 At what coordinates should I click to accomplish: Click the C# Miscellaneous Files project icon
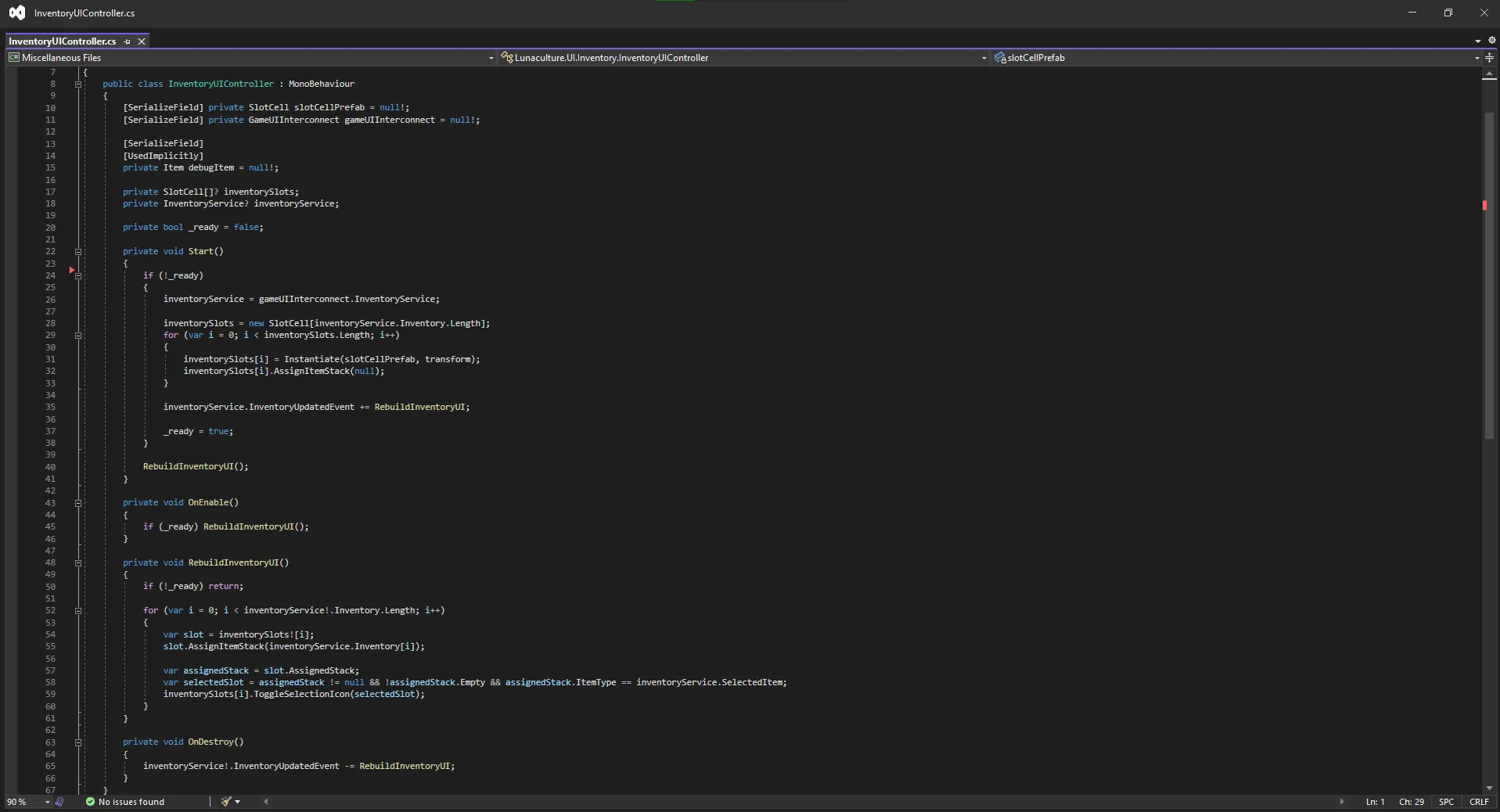pos(14,57)
